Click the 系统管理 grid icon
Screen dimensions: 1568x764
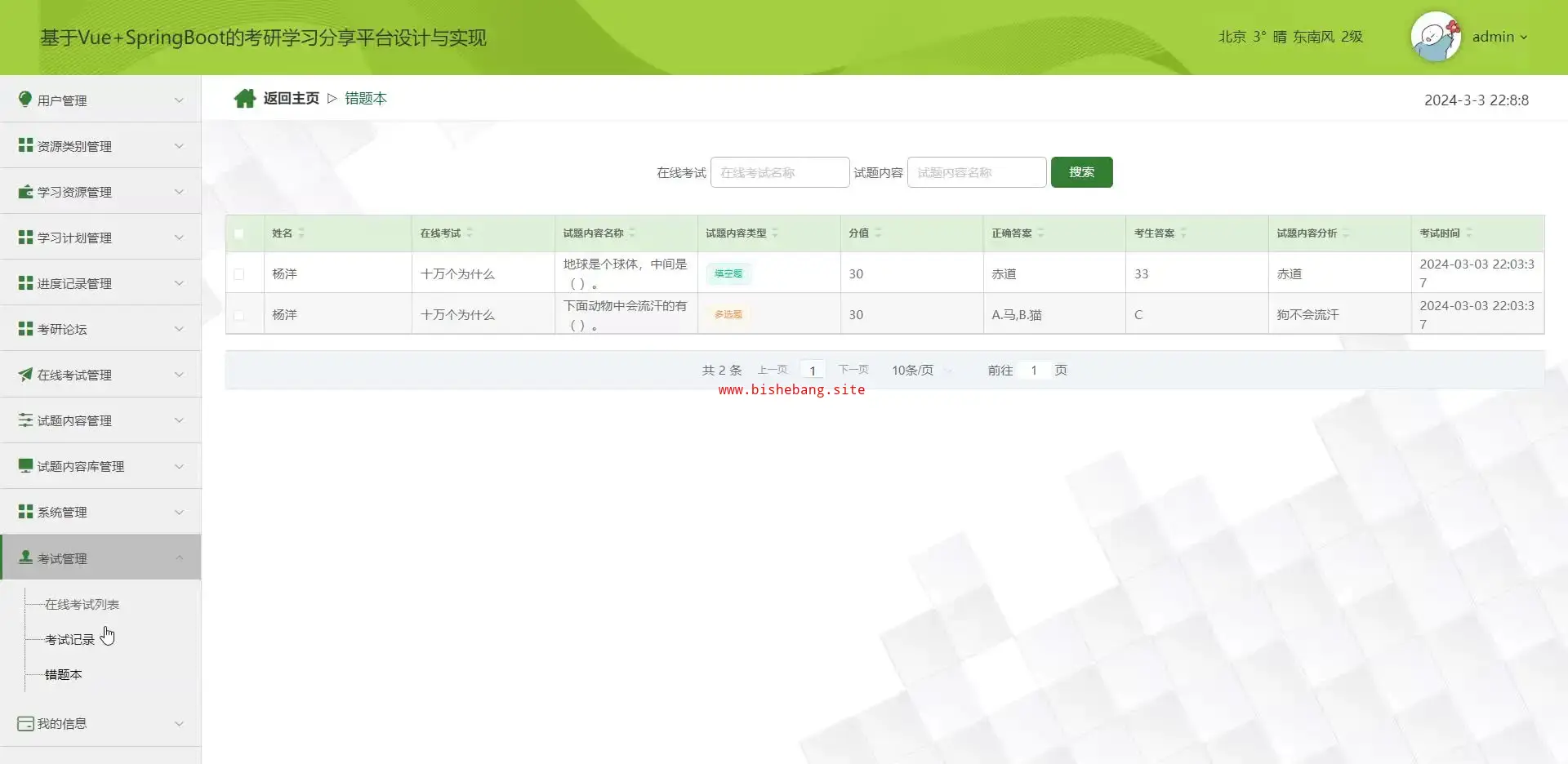point(25,511)
